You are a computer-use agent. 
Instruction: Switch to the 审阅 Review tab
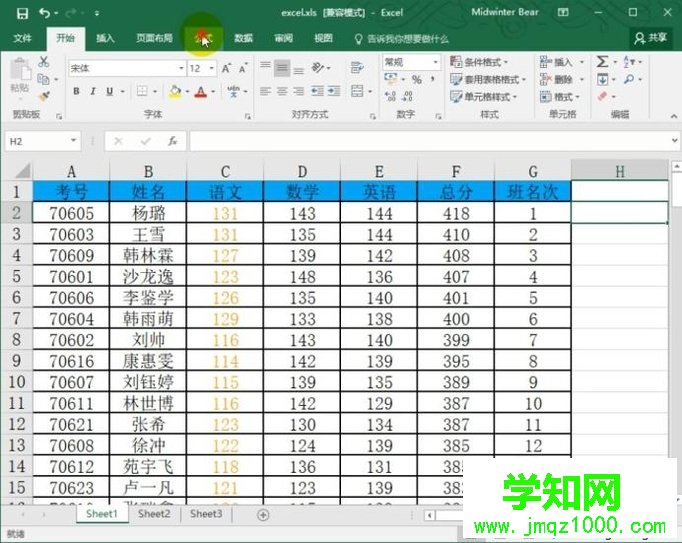point(283,39)
